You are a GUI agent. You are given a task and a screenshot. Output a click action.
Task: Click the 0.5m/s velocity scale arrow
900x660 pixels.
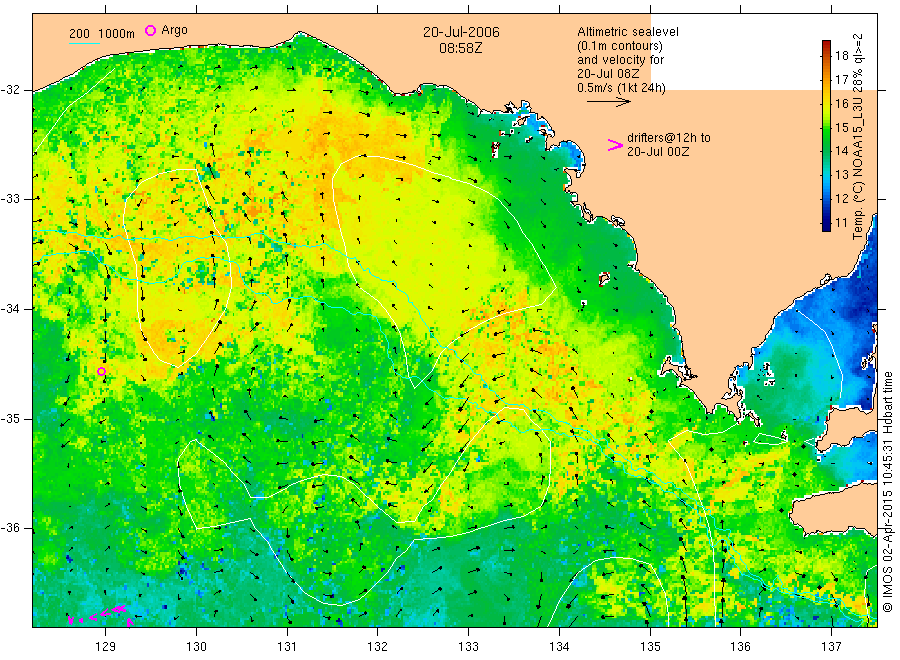tap(608, 102)
